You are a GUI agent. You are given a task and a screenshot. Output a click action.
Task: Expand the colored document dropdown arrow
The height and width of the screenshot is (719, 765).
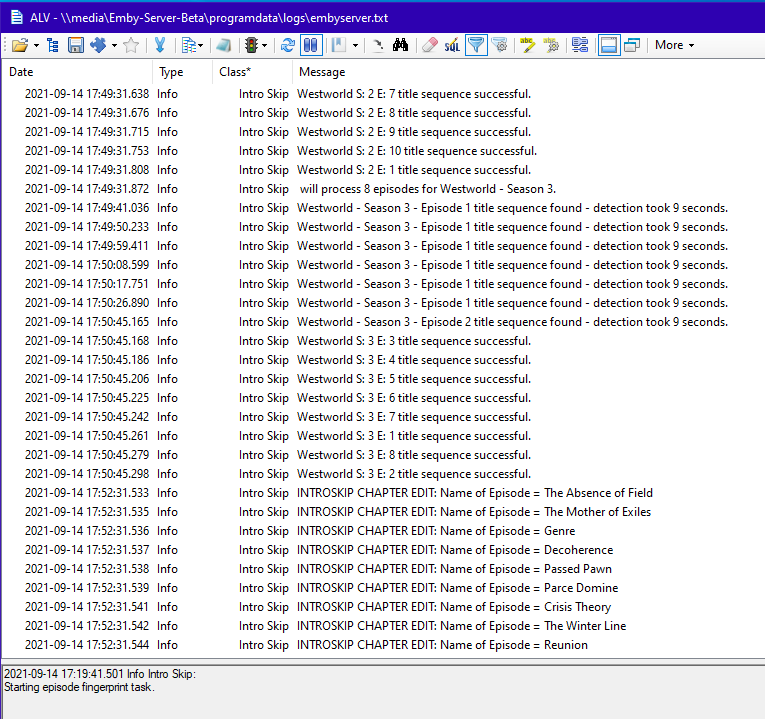201,46
